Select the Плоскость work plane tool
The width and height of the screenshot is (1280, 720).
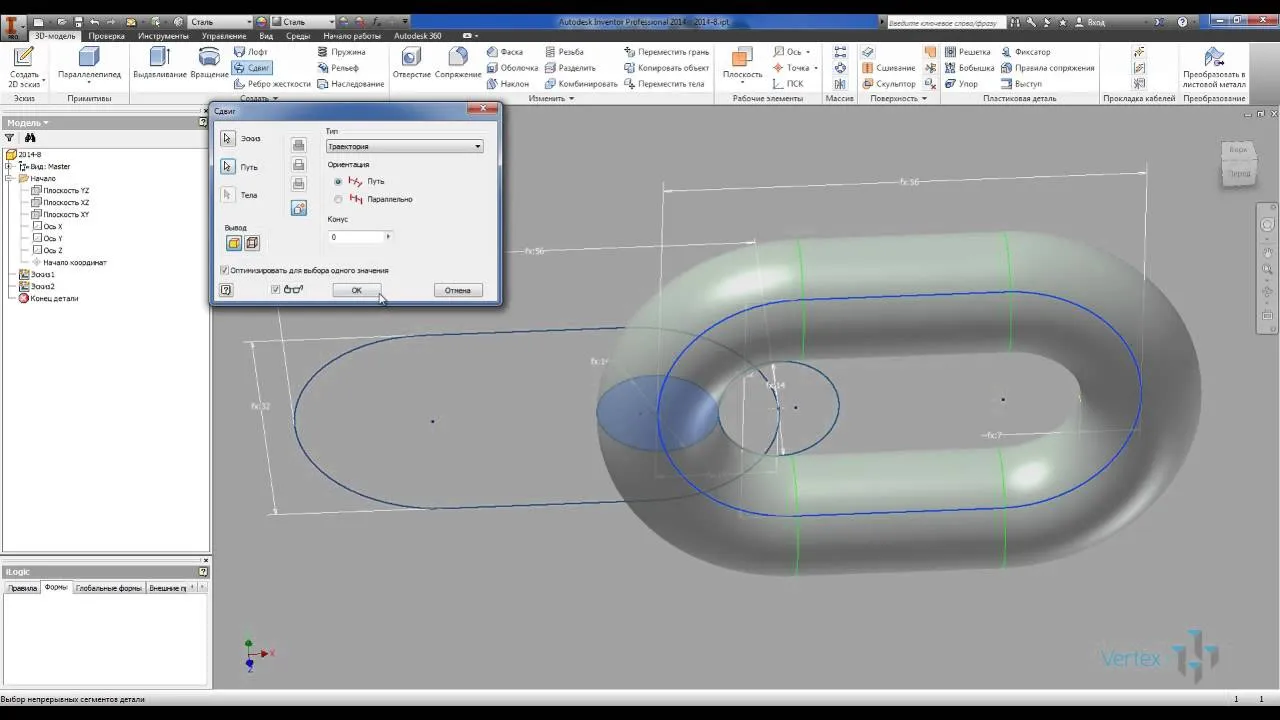click(x=742, y=63)
